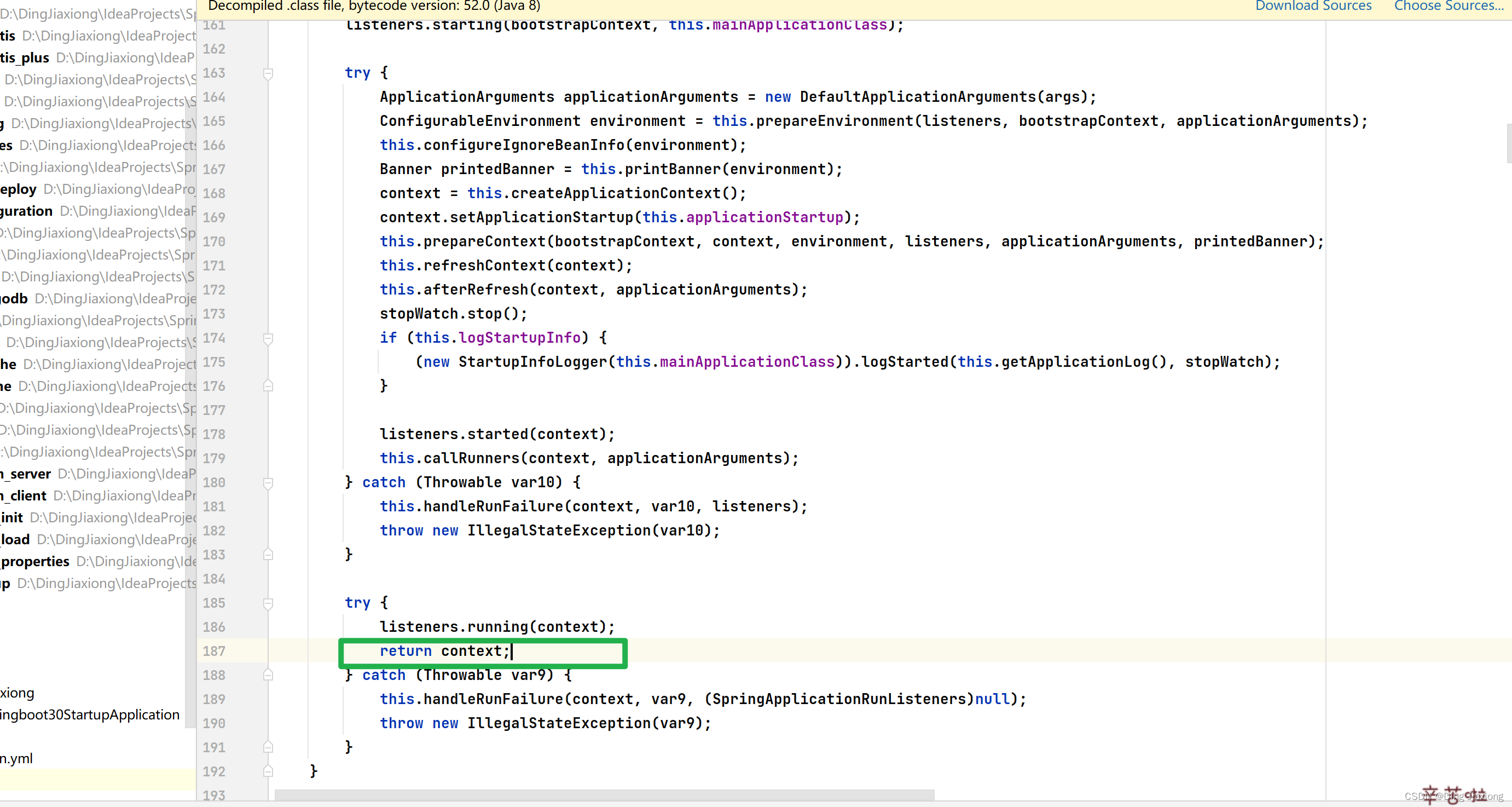Viewport: 1512px width, 807px height.
Task: Collapse the try block at line 163
Action: 268,73
